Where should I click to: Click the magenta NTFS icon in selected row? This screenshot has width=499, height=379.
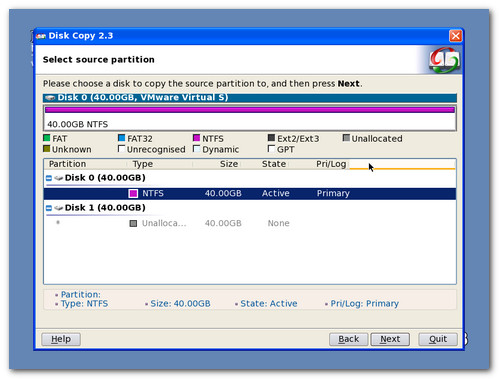(133, 193)
